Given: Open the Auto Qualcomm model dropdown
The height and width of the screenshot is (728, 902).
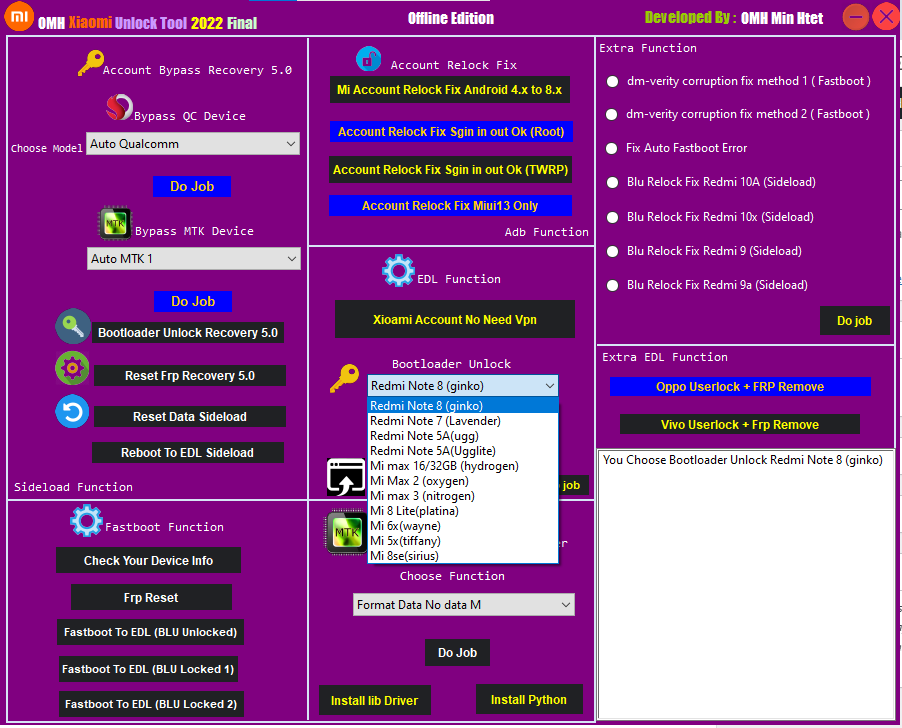Looking at the screenshot, I should coord(192,144).
